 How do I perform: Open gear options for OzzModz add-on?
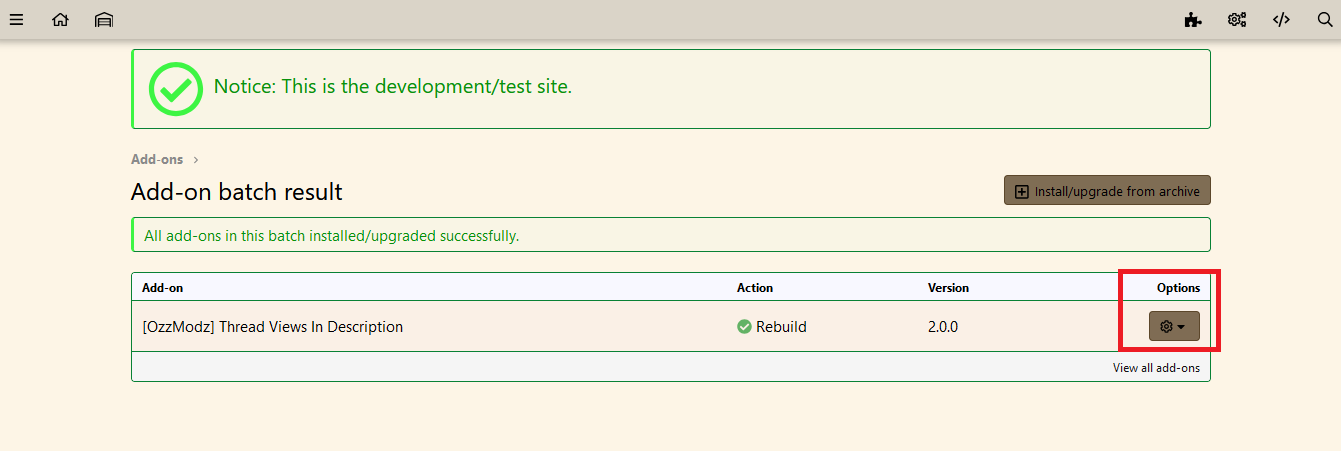1174,326
